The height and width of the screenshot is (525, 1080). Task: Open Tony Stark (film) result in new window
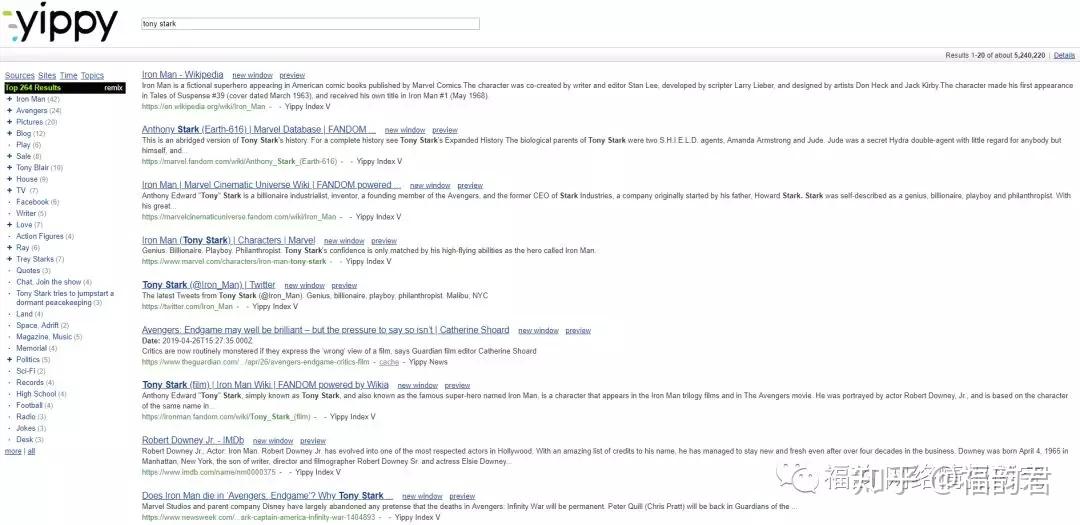click(x=417, y=386)
